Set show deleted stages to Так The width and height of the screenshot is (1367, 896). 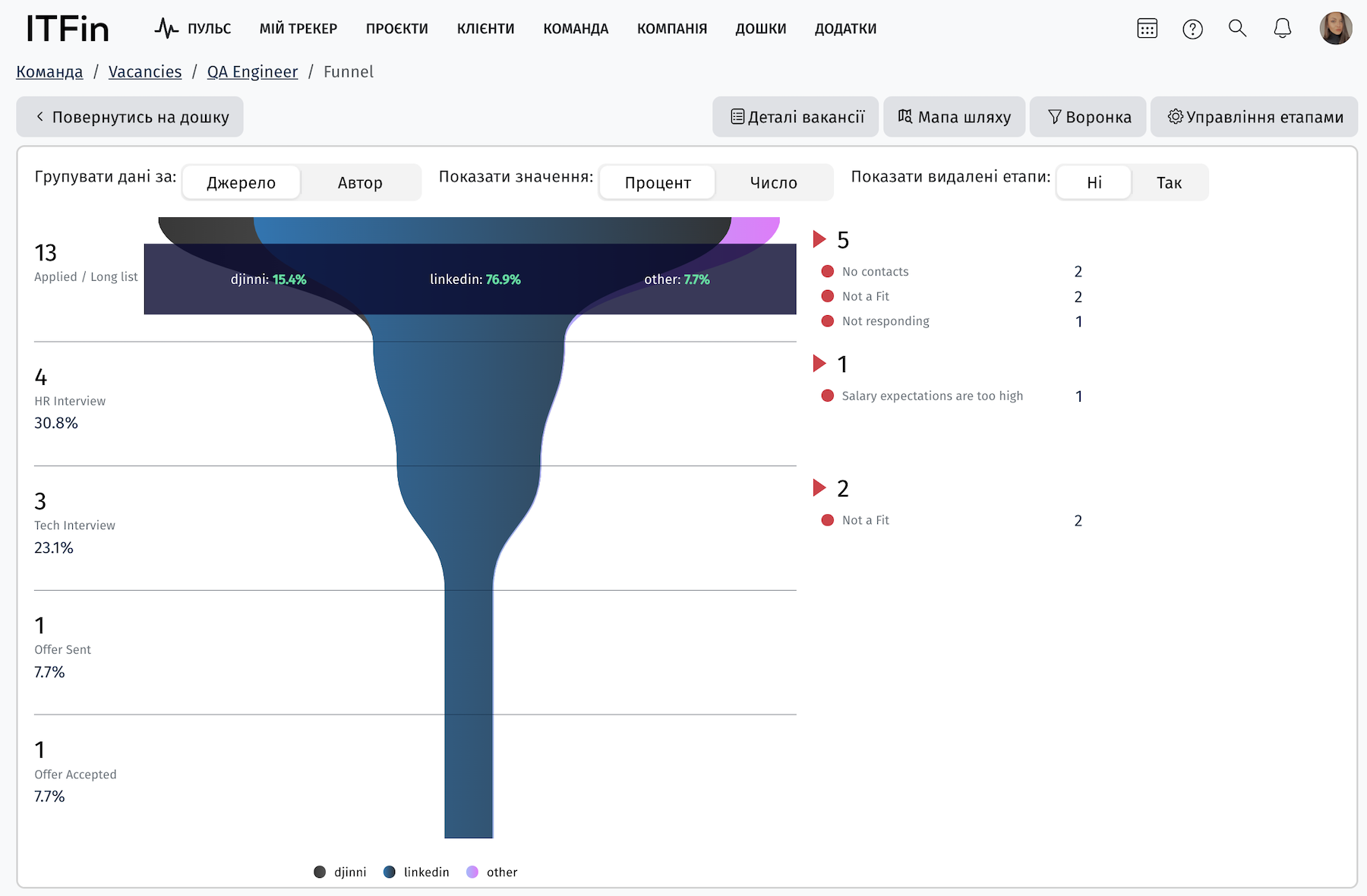pos(1169,183)
